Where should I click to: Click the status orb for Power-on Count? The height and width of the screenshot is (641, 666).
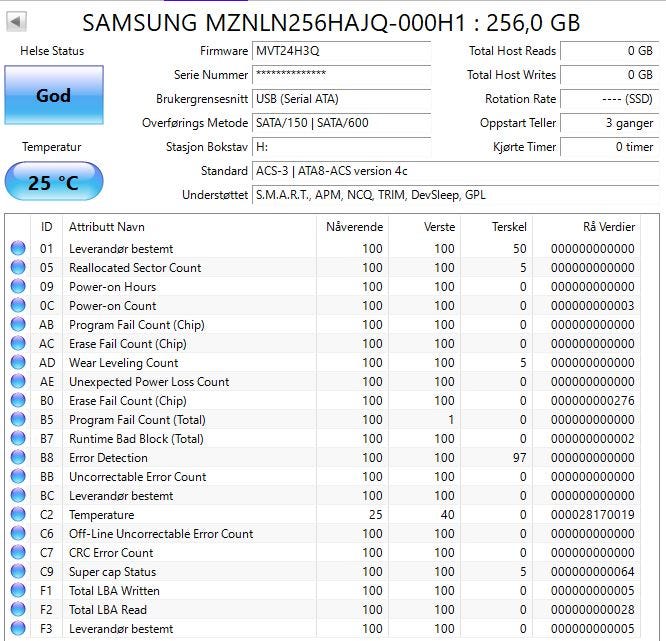click(x=18, y=305)
